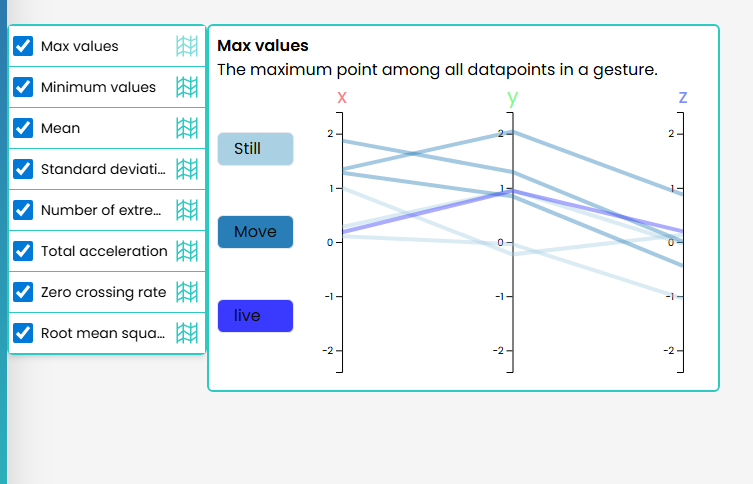The height and width of the screenshot is (484, 753).
Task: Open chart icon for Number of extremes
Action: [186, 210]
